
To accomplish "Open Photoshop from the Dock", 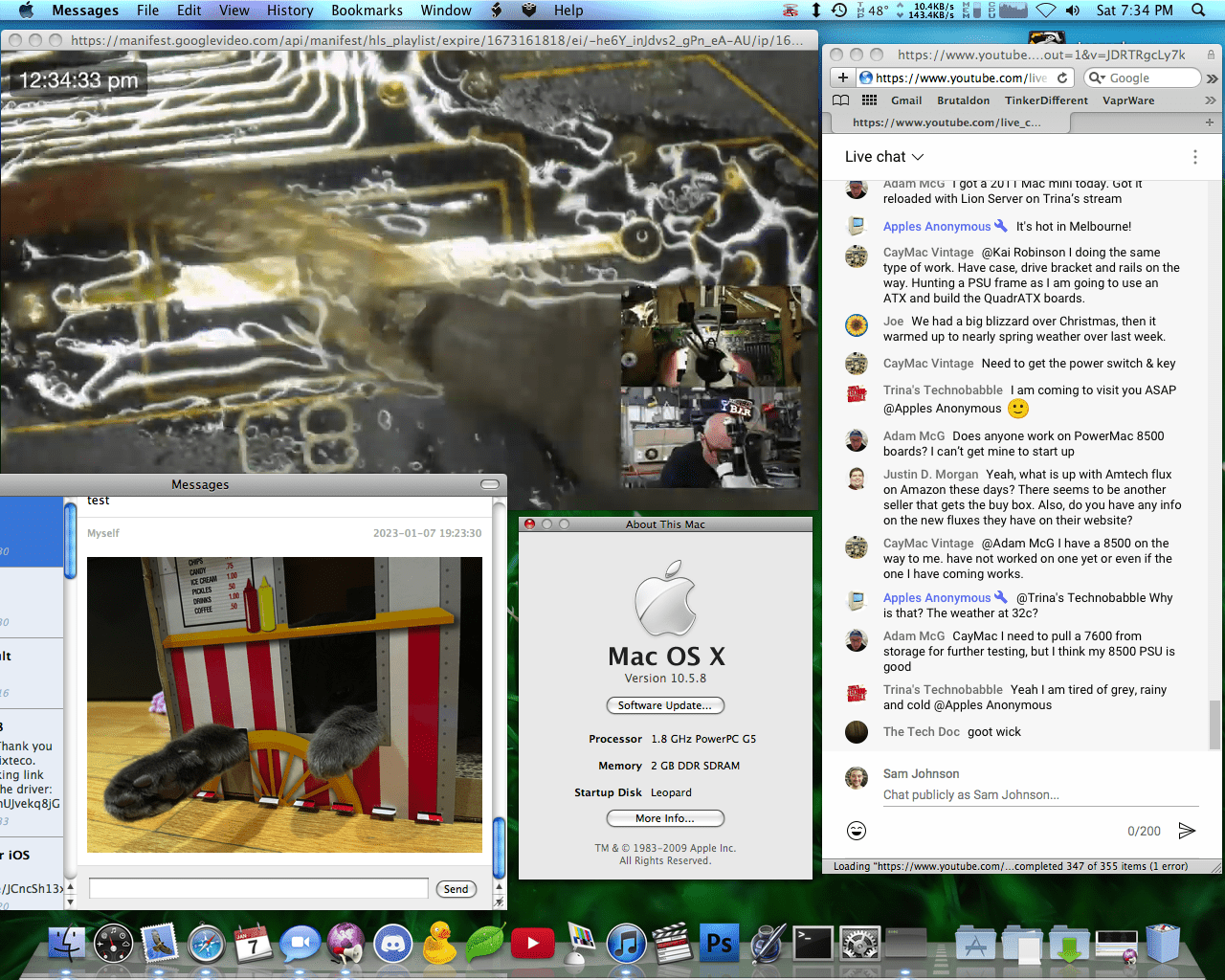I will point(719,945).
